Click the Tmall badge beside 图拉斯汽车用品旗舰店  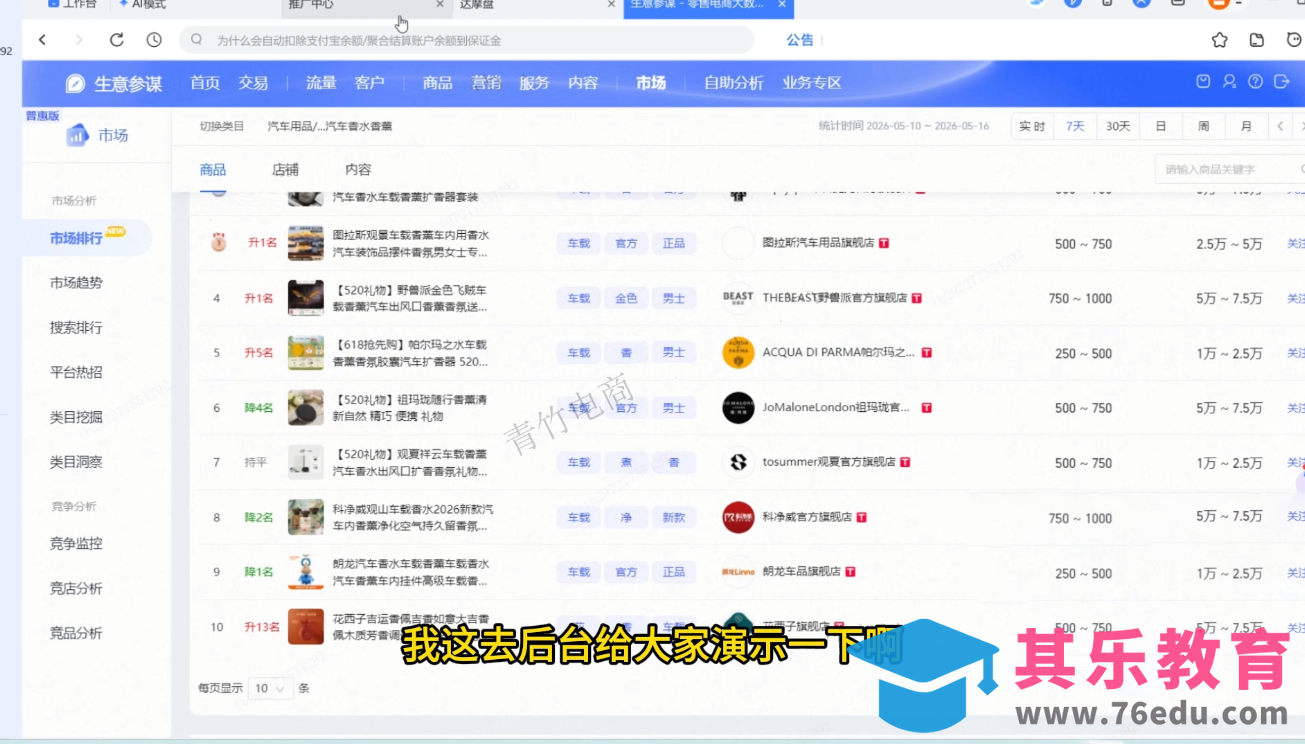click(884, 243)
